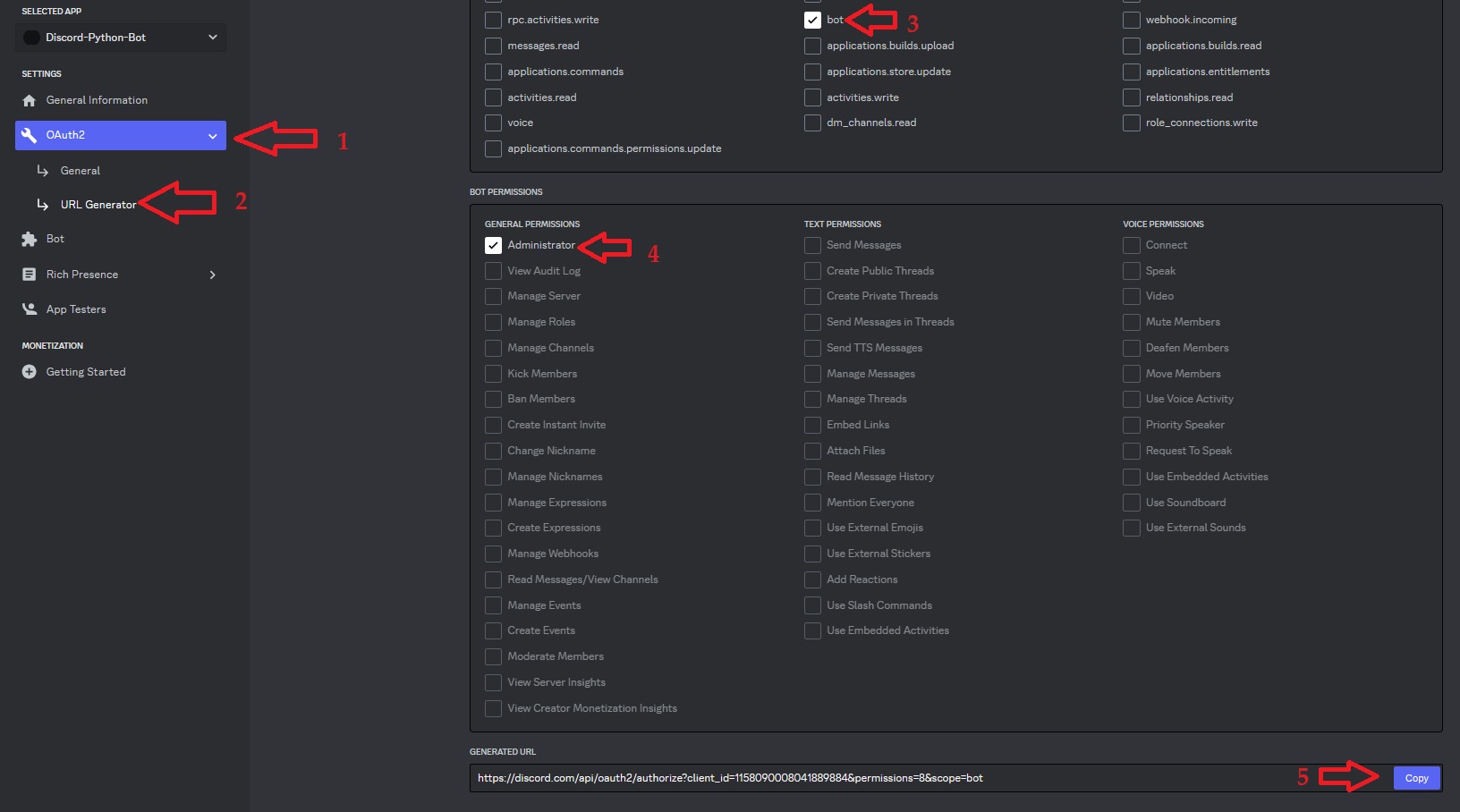Enable Attach Files permission
1460x812 pixels.
[x=812, y=451]
